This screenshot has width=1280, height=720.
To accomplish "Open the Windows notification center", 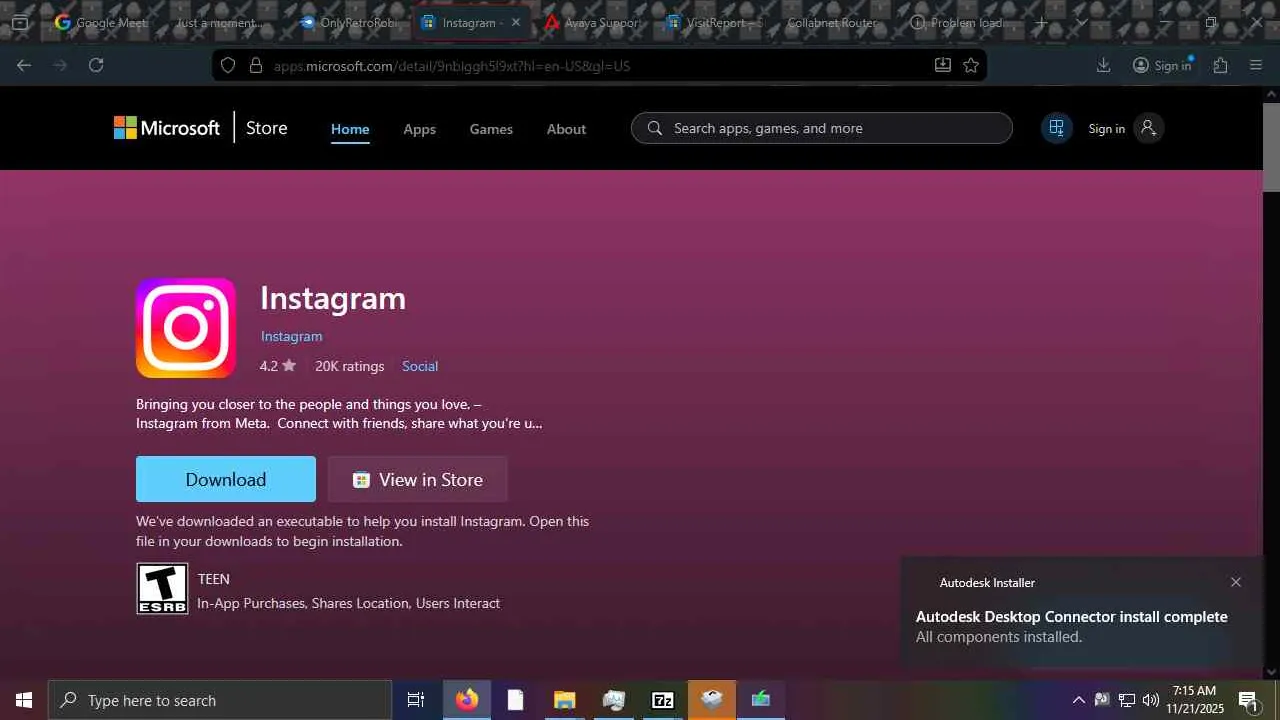I will click(1248, 700).
